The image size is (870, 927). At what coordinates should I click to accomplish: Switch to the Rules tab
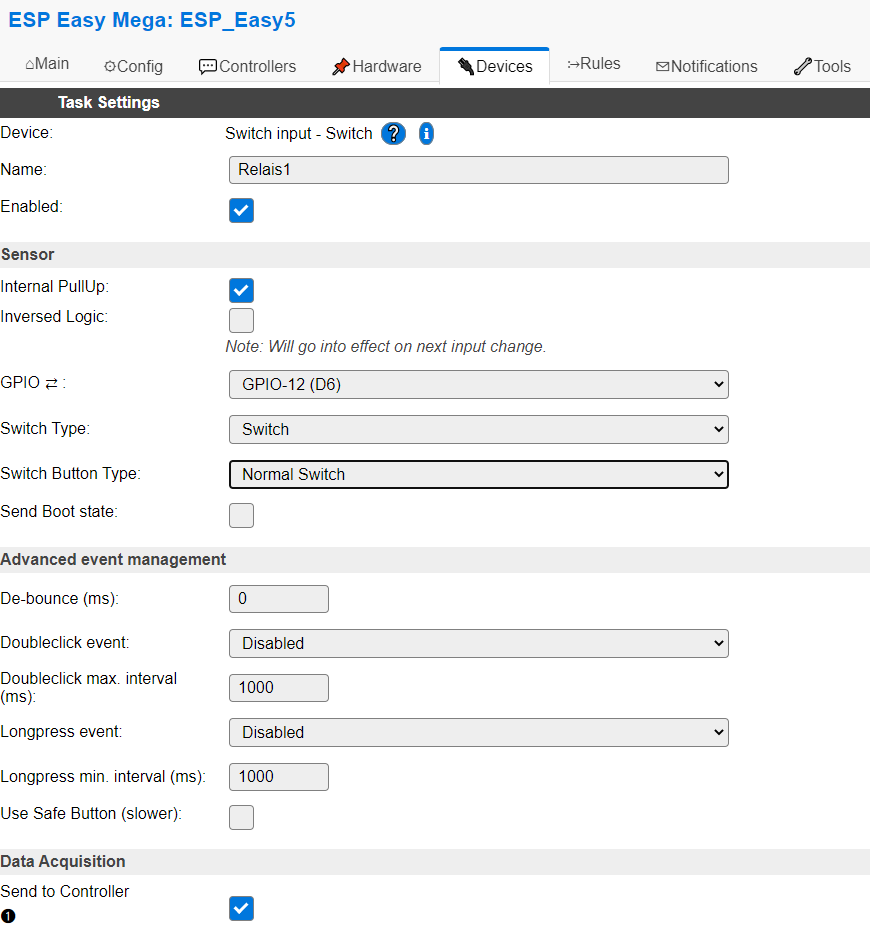[x=593, y=64]
